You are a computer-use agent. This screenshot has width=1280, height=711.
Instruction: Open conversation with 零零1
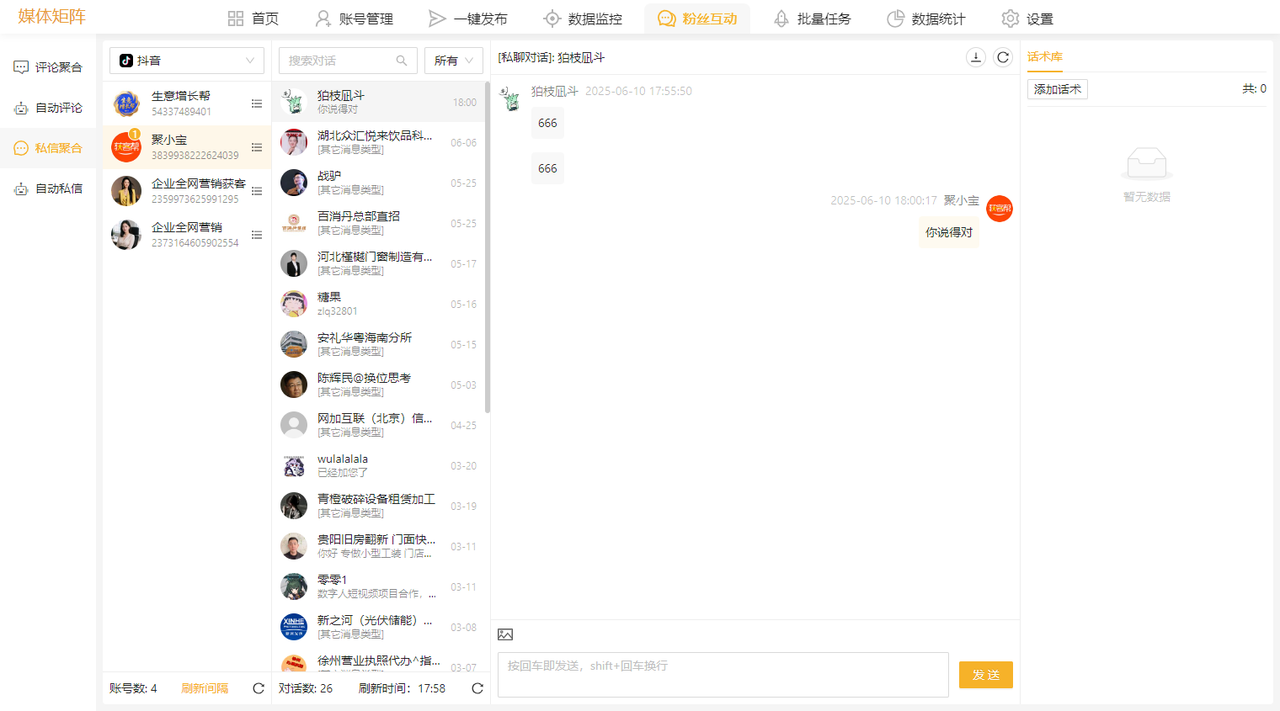(380, 586)
